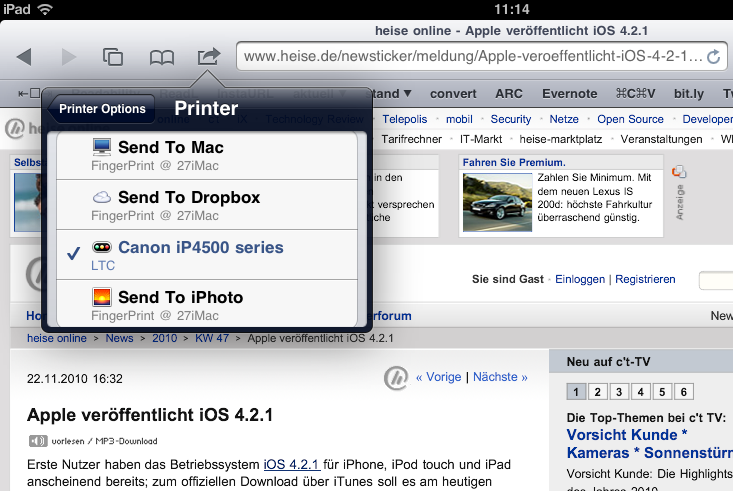Open the iOS 4.2.1 article link
Viewport: 733px width, 491px height.
[292, 464]
